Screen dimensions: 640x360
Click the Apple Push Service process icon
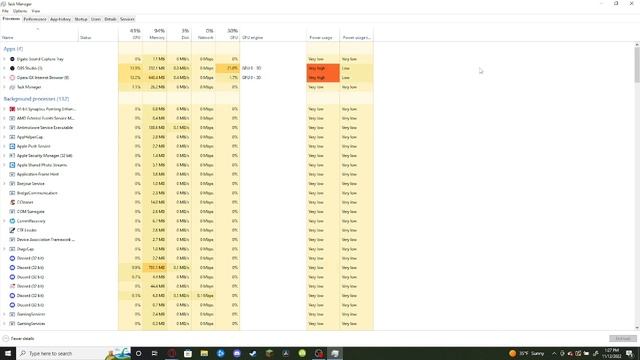click(12, 146)
